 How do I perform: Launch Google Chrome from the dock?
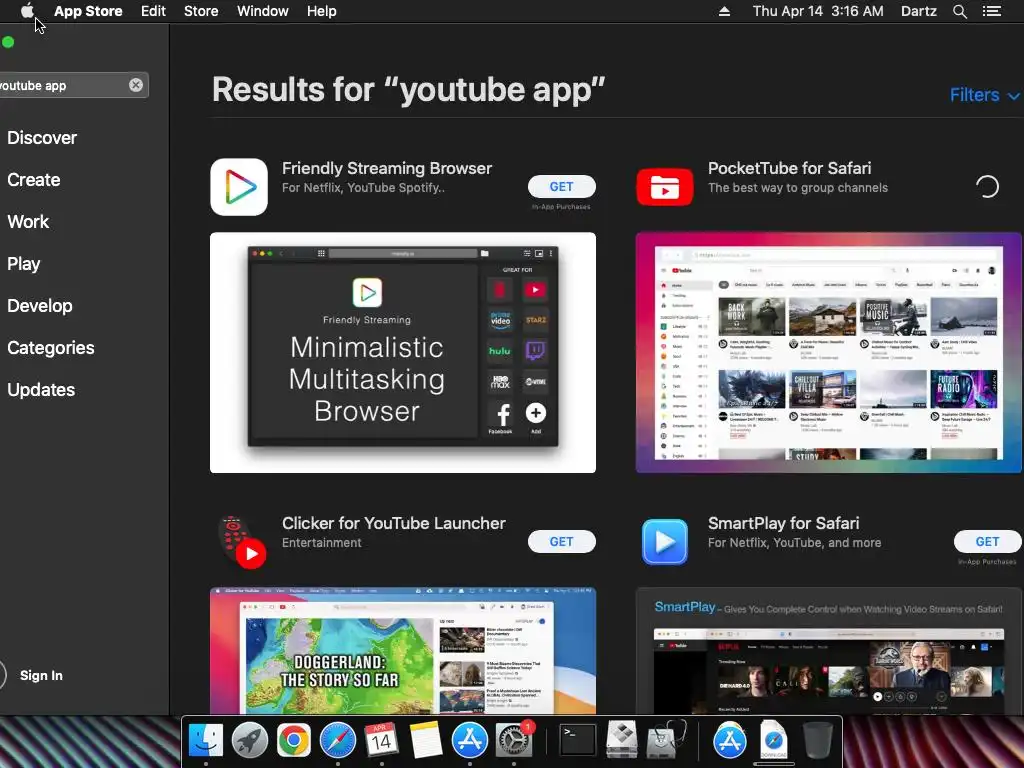tap(293, 741)
